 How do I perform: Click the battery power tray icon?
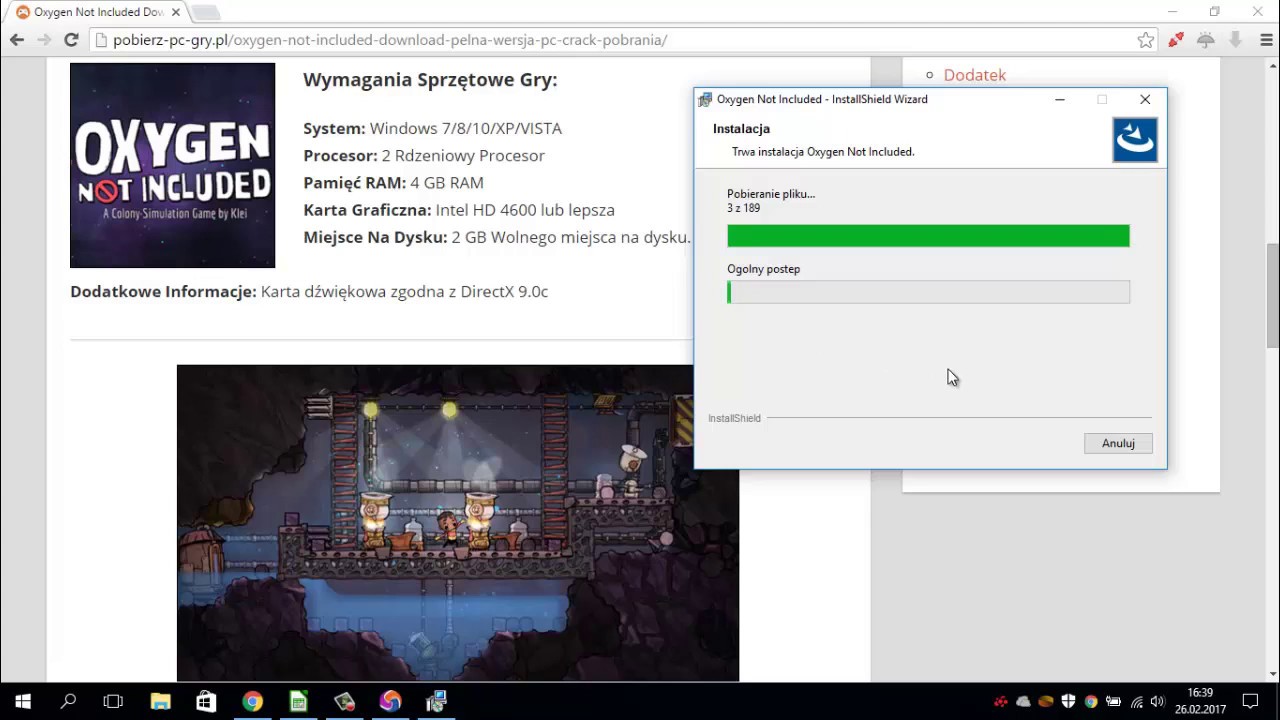click(x=1113, y=702)
